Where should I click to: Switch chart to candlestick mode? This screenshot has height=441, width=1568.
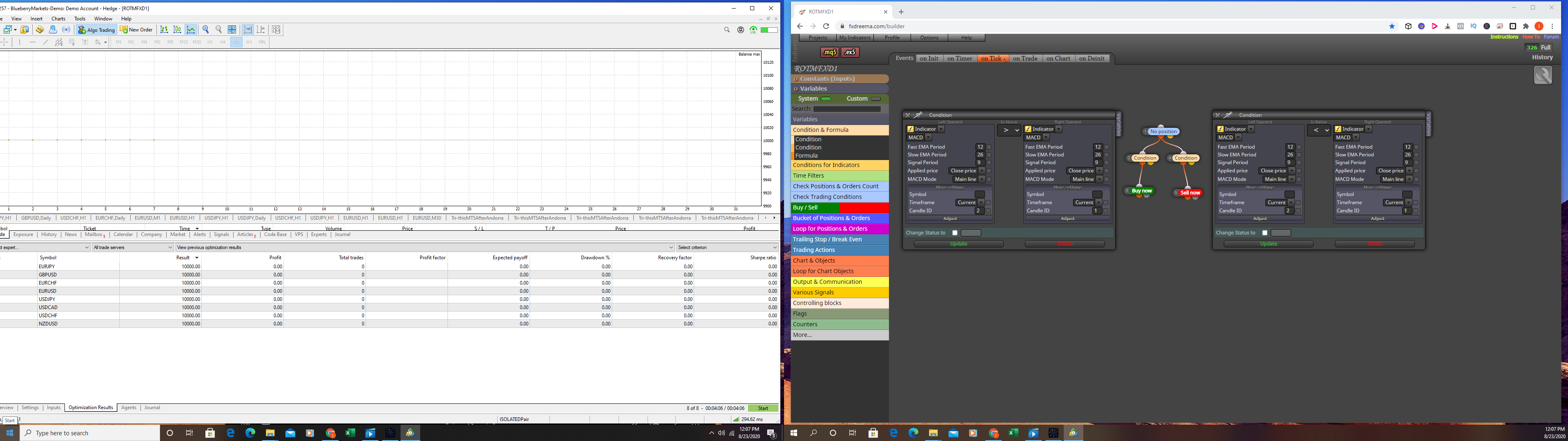click(x=177, y=29)
